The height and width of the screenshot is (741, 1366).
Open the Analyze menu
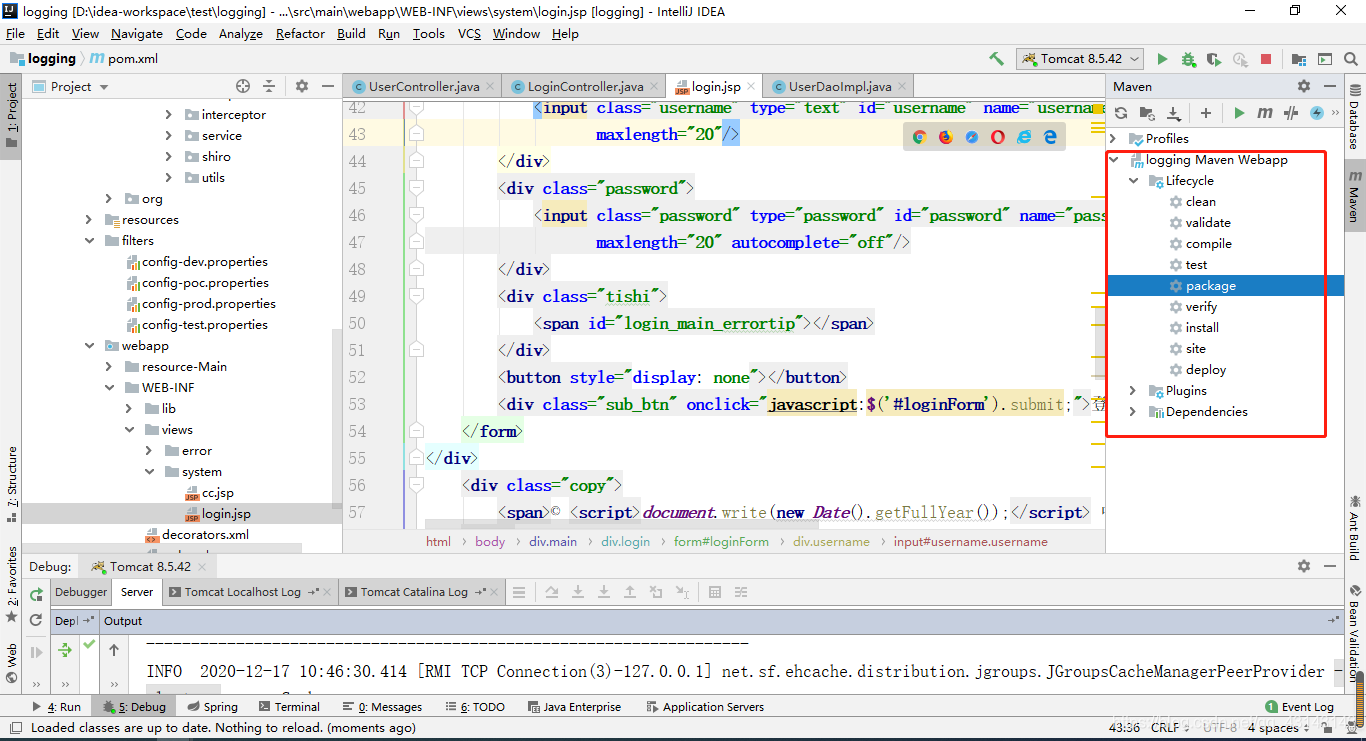240,33
